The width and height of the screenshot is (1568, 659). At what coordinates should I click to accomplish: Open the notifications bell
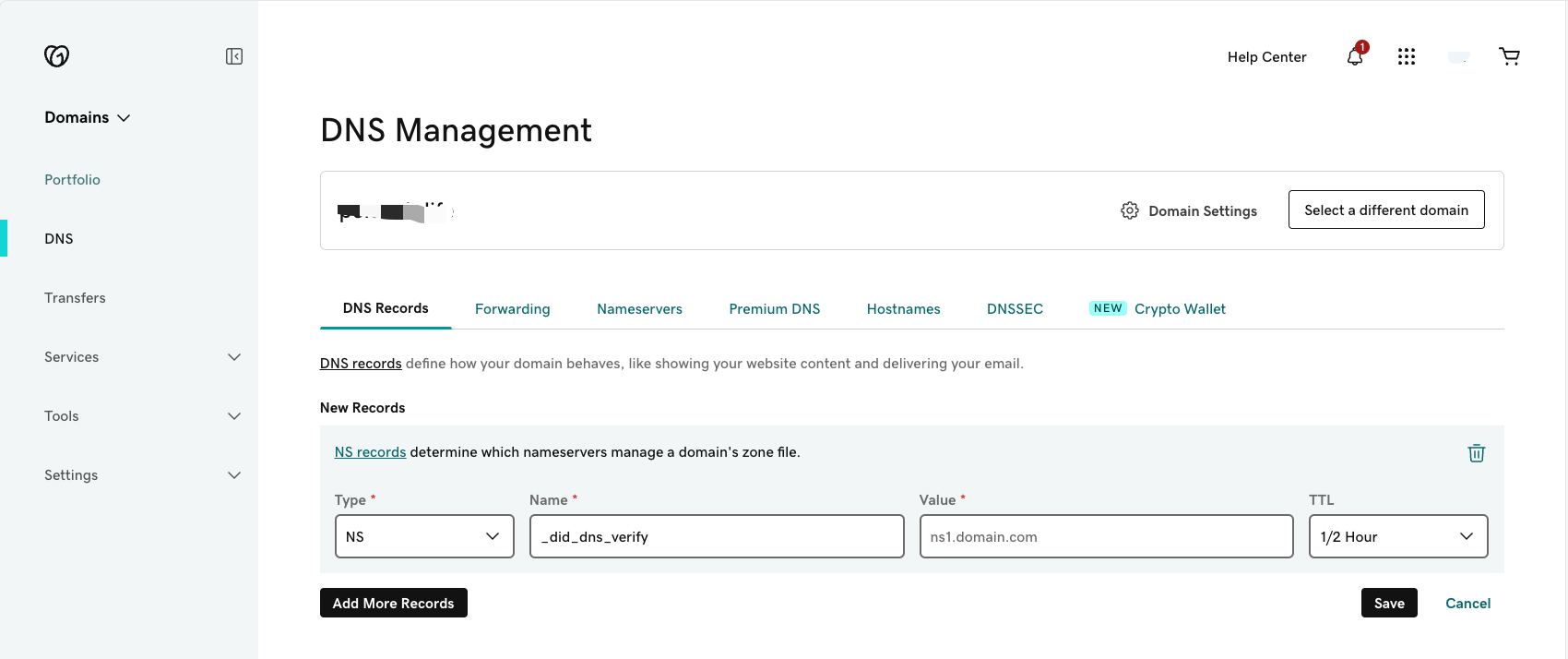(x=1354, y=56)
